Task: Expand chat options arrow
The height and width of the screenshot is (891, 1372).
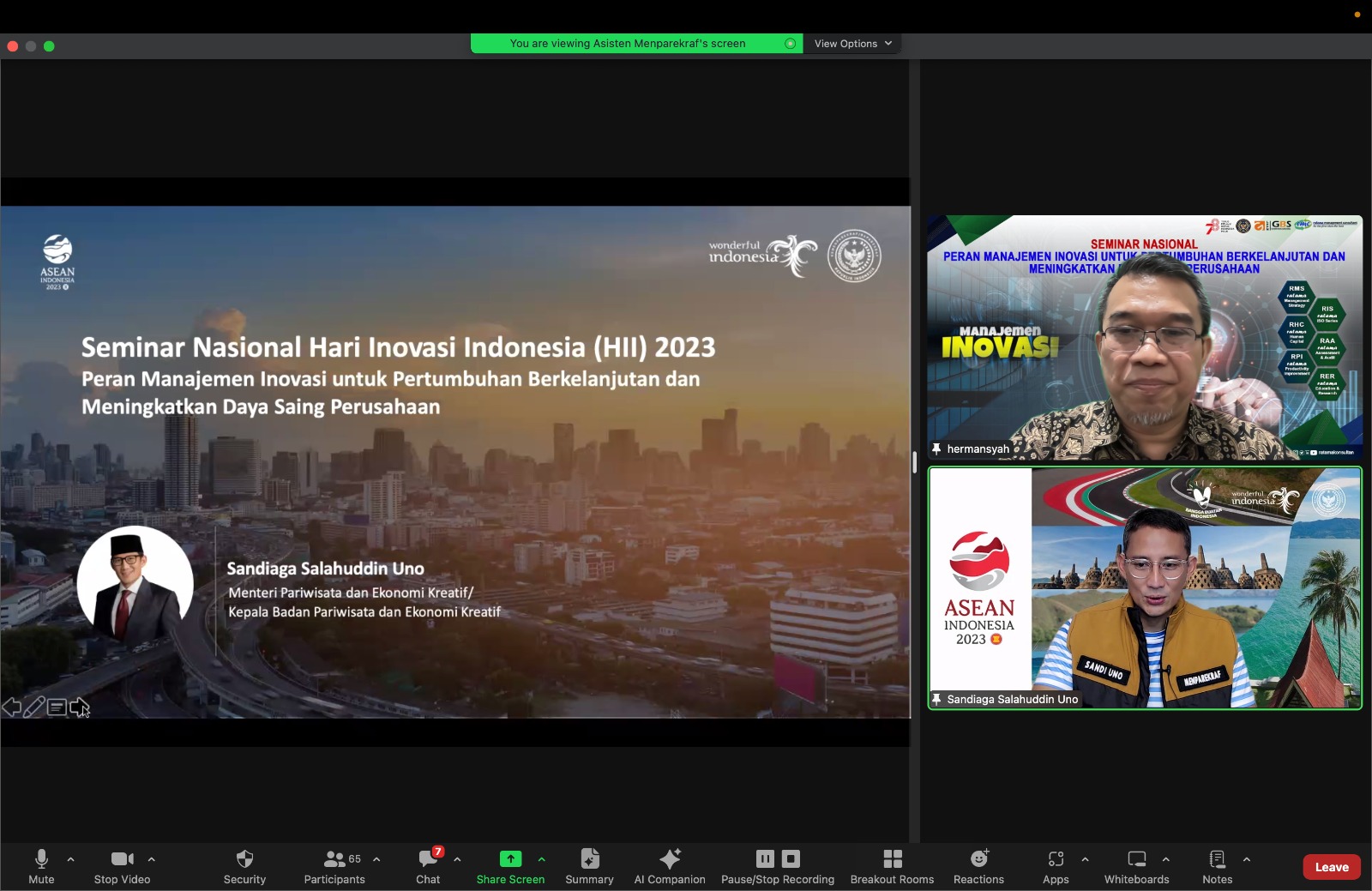Action: pos(457,858)
